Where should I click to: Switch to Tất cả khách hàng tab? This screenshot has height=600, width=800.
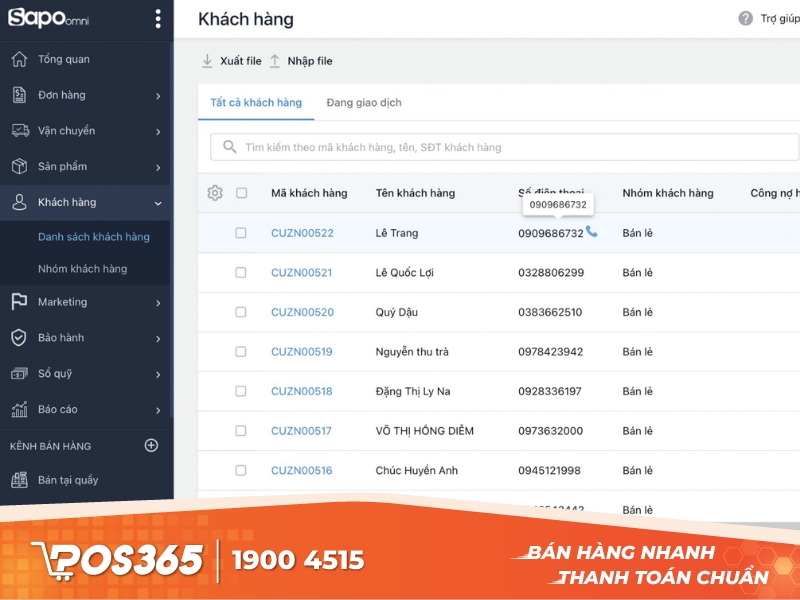[256, 103]
